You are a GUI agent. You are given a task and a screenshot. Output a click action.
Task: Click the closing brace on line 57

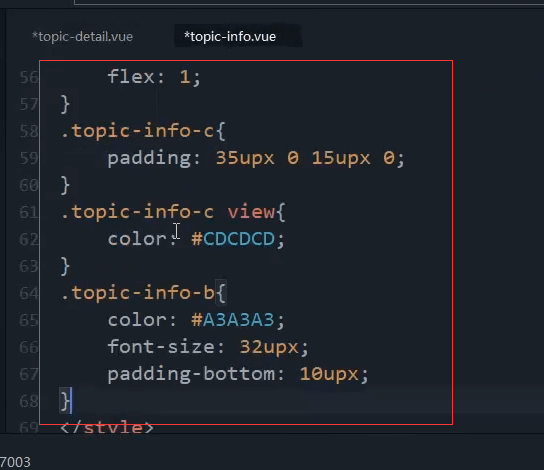[x=65, y=104]
